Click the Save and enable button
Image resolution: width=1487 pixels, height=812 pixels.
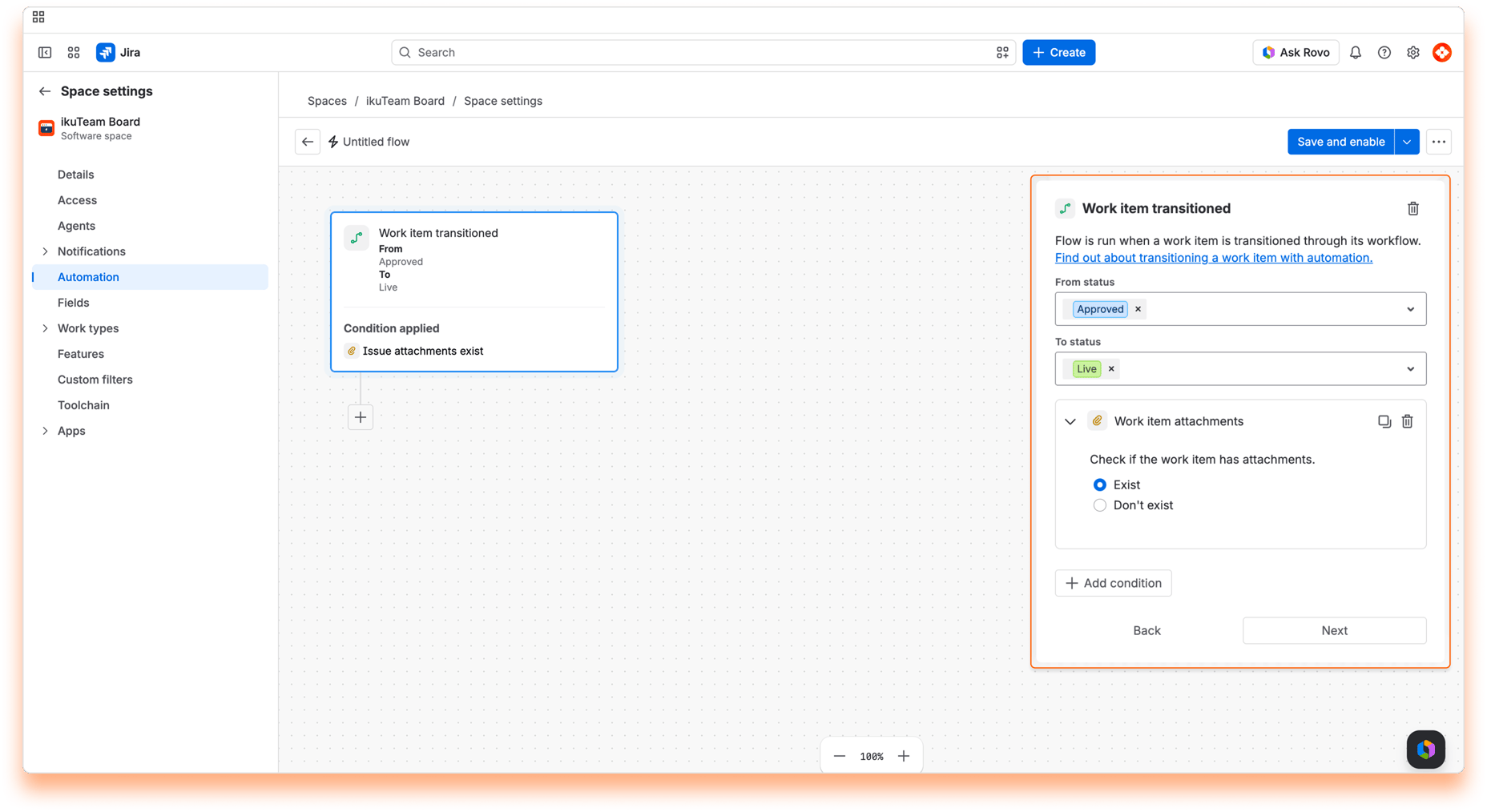[1341, 142]
